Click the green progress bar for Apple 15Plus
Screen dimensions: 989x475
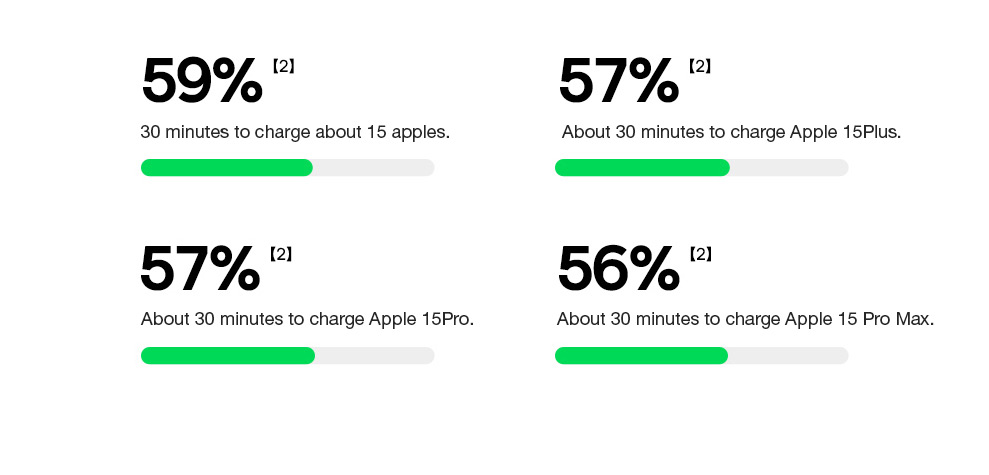pyautogui.click(x=642, y=168)
